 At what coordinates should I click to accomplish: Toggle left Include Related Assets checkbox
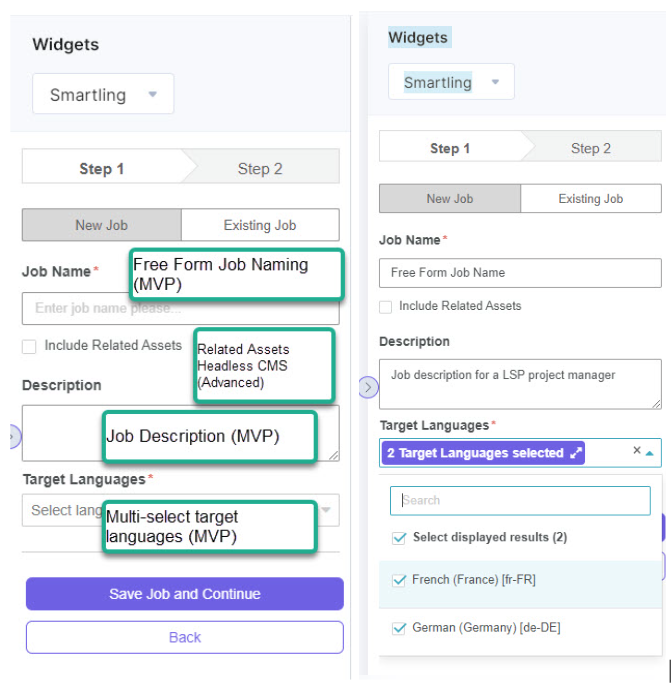[30, 346]
